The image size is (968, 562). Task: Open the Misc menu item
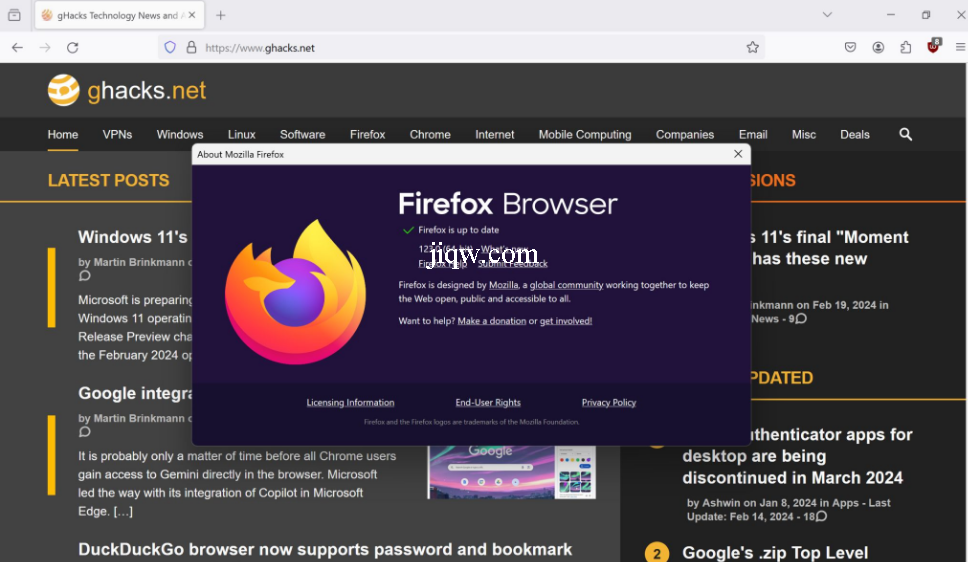(x=804, y=135)
